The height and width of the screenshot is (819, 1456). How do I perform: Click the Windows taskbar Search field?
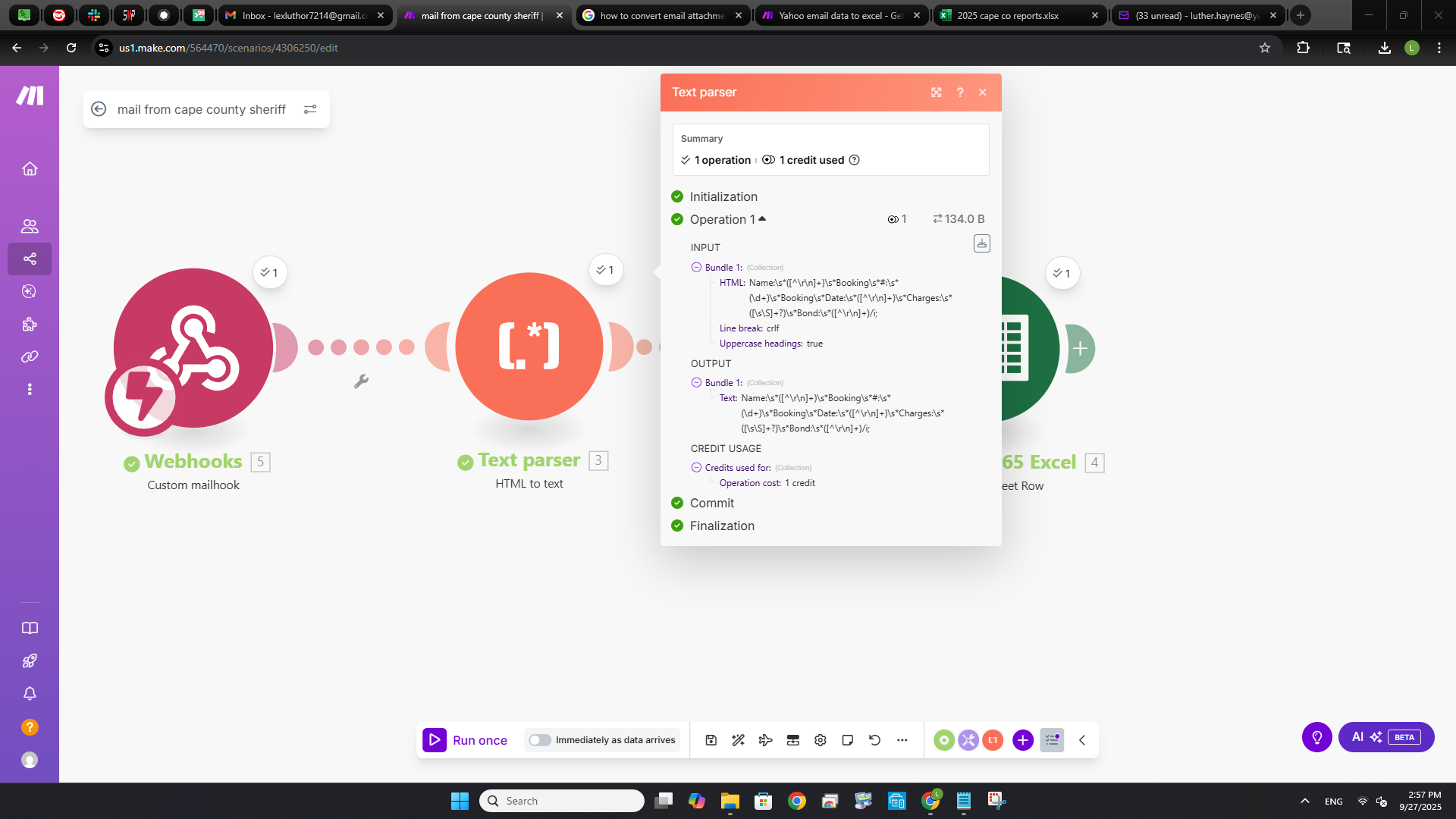[x=562, y=801]
